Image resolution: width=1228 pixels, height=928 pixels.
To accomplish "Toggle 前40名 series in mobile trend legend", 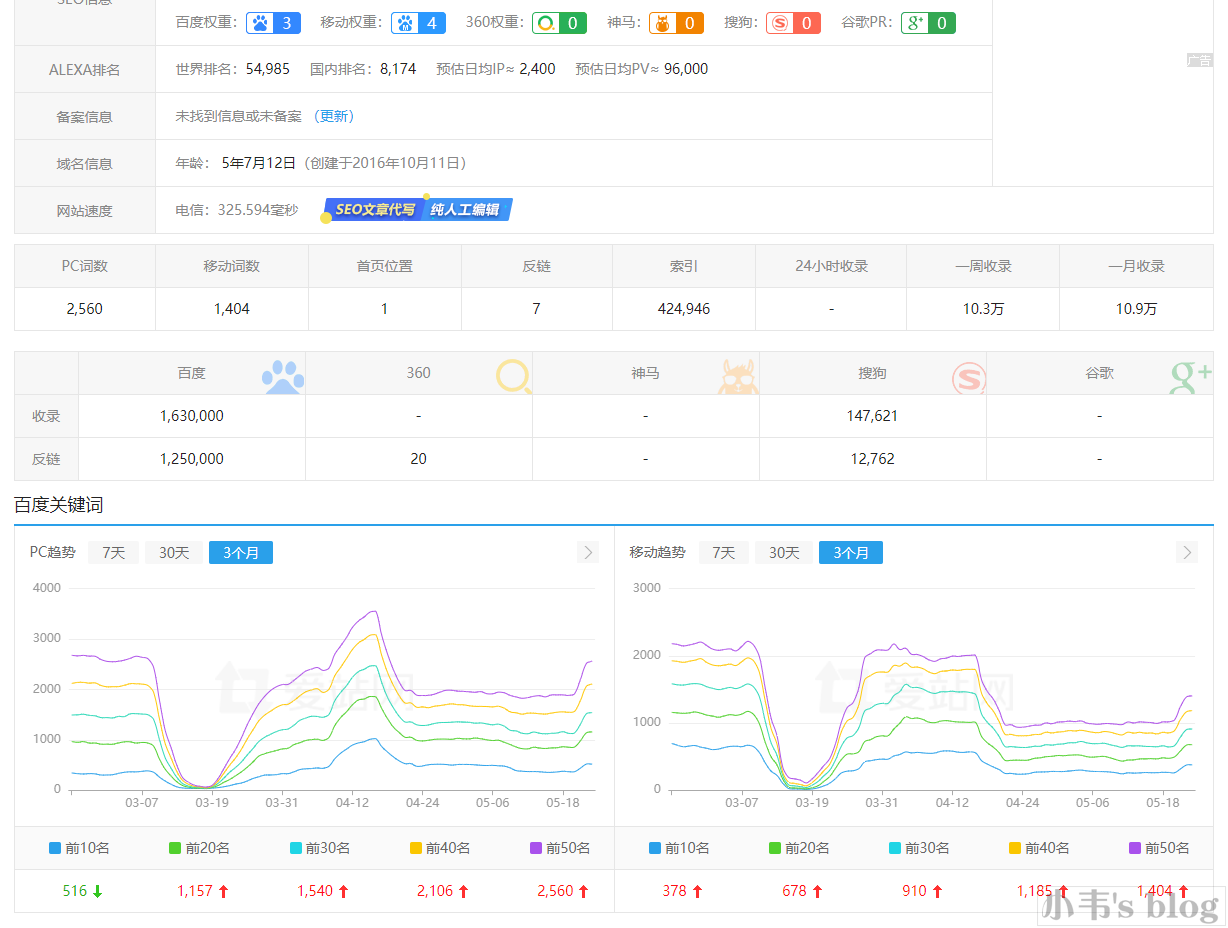I will [1039, 848].
